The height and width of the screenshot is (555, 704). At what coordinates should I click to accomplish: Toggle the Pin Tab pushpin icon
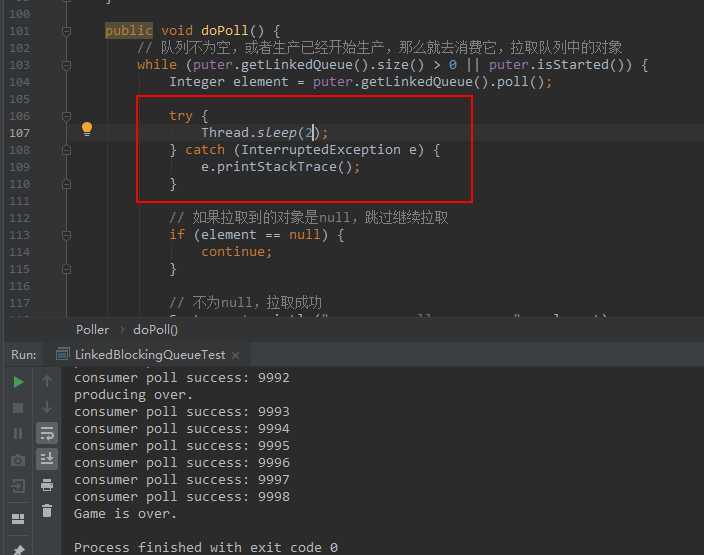pyautogui.click(x=18, y=550)
